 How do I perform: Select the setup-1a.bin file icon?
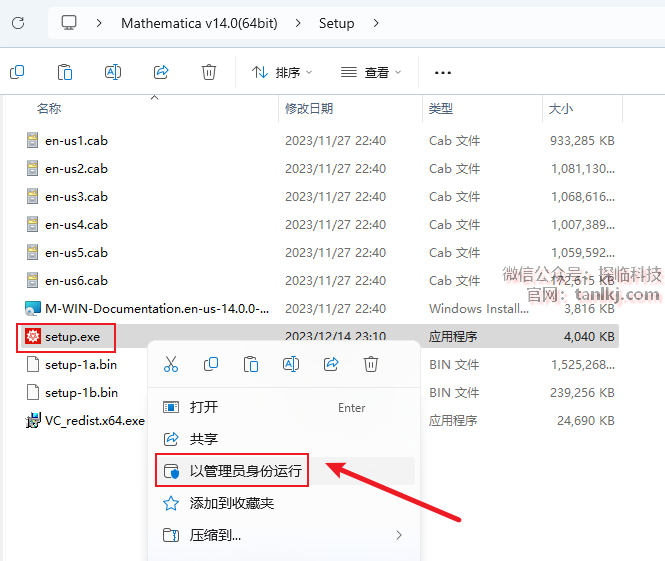click(33, 364)
